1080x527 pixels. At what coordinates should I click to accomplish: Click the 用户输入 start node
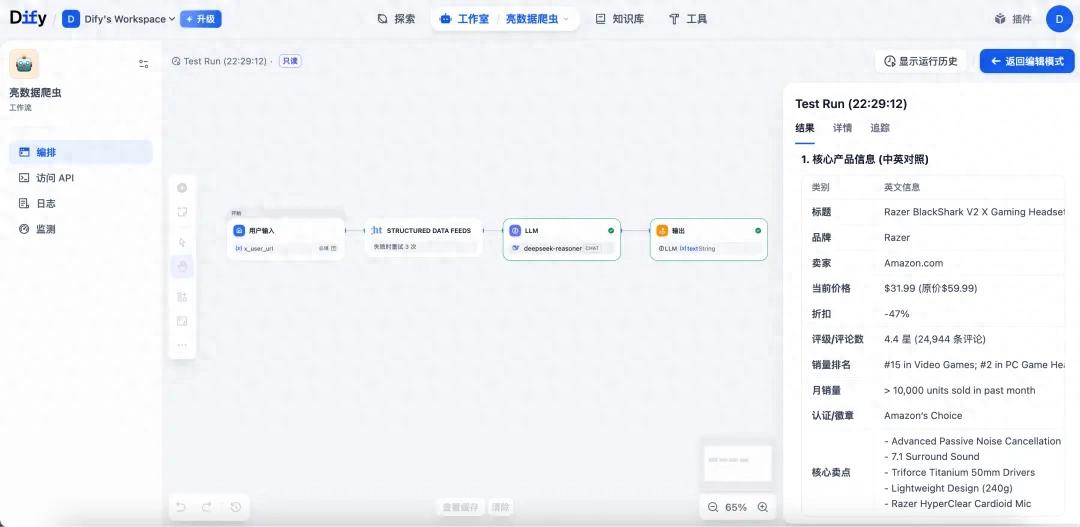click(286, 239)
